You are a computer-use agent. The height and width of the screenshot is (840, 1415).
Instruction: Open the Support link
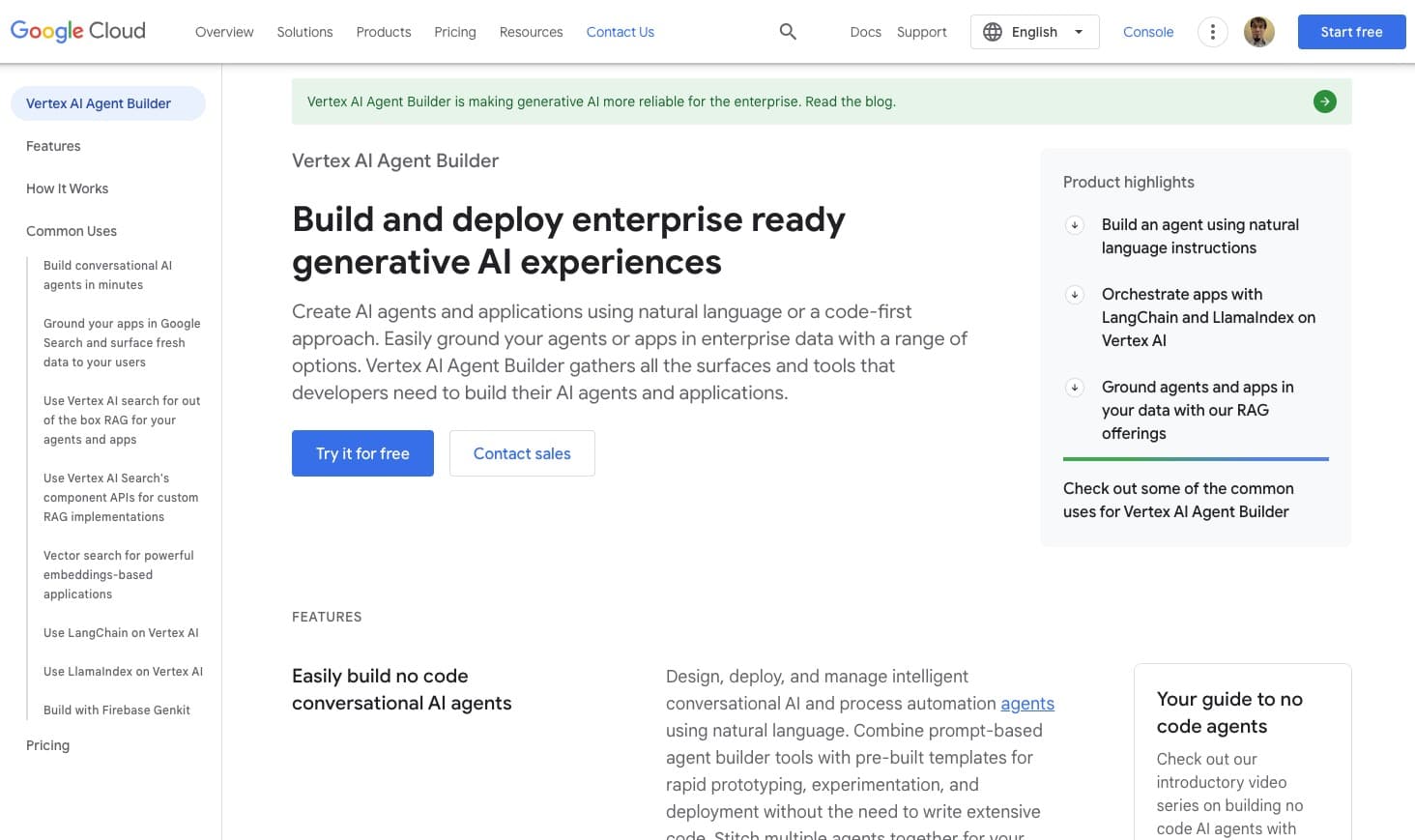point(921,32)
